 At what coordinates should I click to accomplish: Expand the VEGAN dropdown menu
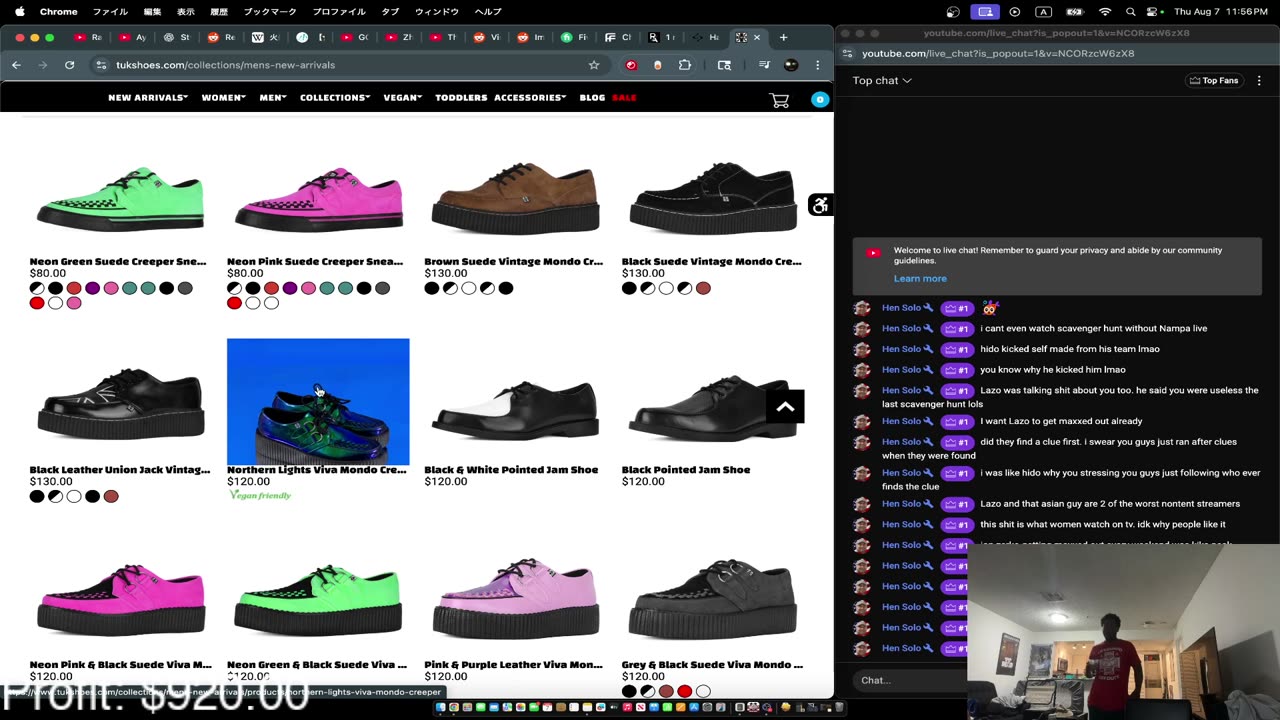[403, 98]
